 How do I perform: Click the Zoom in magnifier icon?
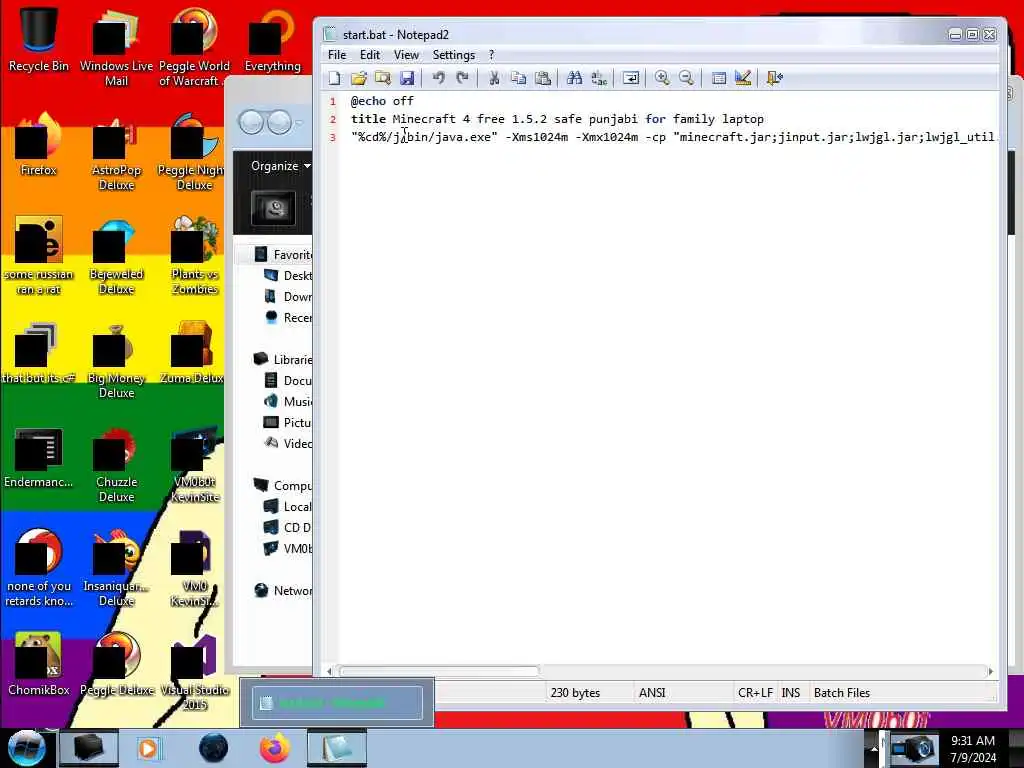(662, 78)
